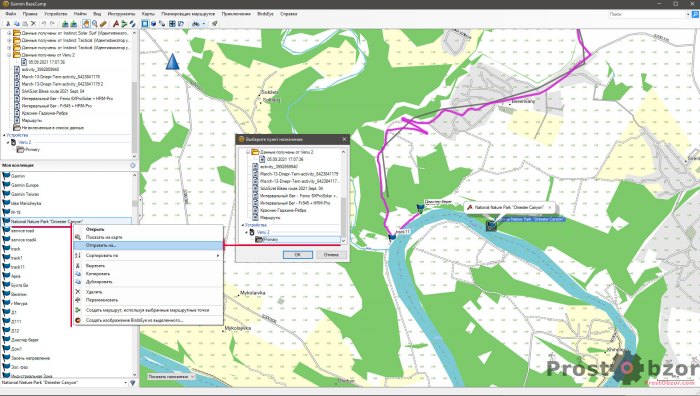Image resolution: width=700 pixels, height=396 pixels.
Task: Select the Hand pan tool
Action: [86, 24]
